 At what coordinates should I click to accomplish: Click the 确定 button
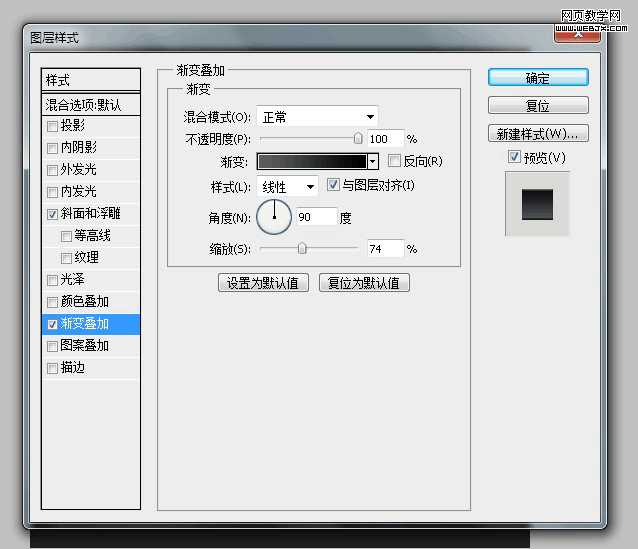[x=538, y=78]
